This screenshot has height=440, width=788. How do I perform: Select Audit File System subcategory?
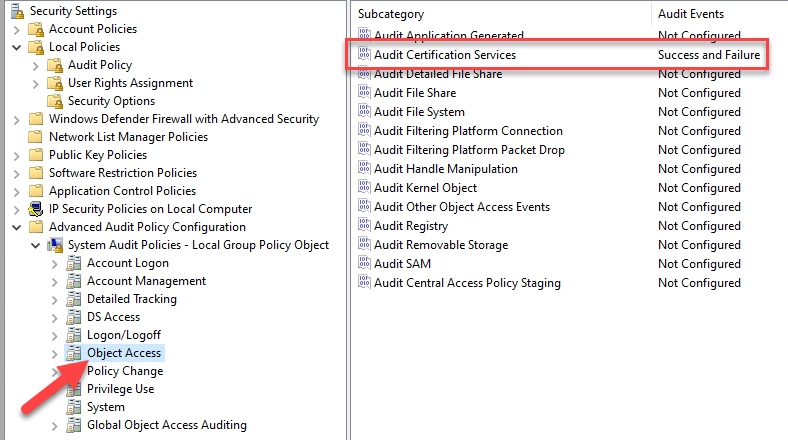click(x=419, y=112)
